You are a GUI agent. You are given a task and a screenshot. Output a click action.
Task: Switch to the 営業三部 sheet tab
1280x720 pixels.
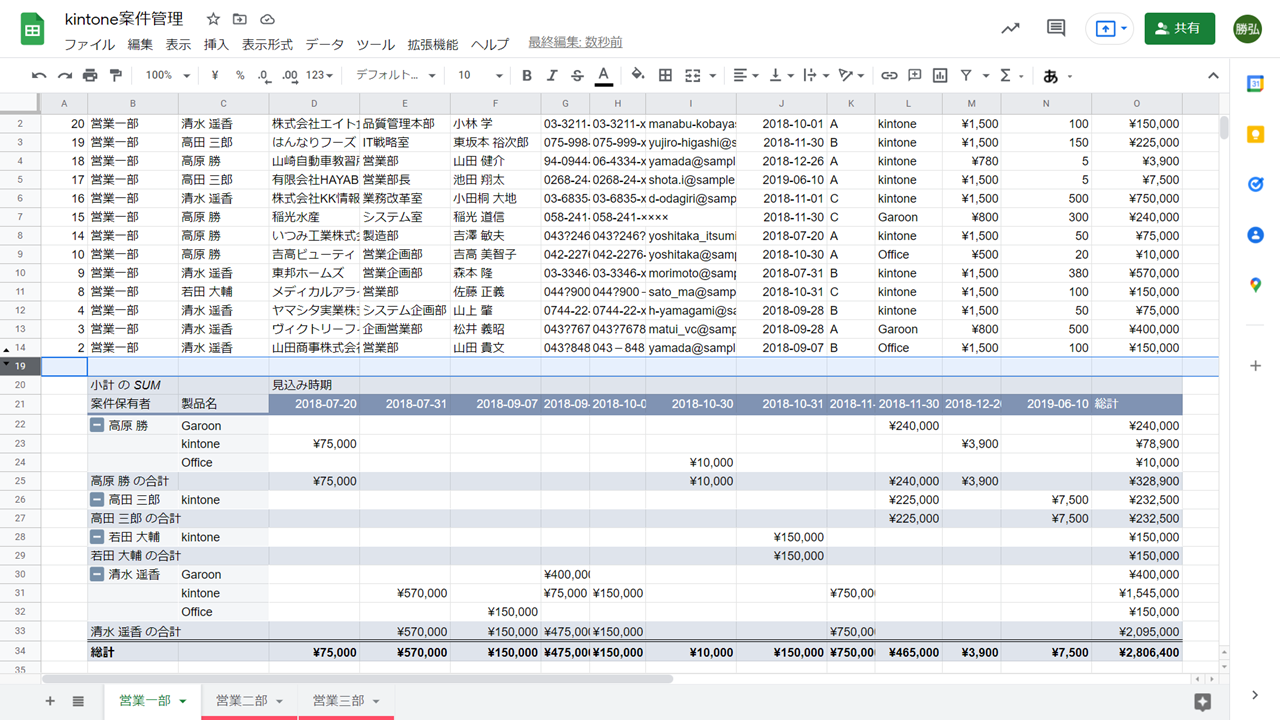[x=346, y=701]
